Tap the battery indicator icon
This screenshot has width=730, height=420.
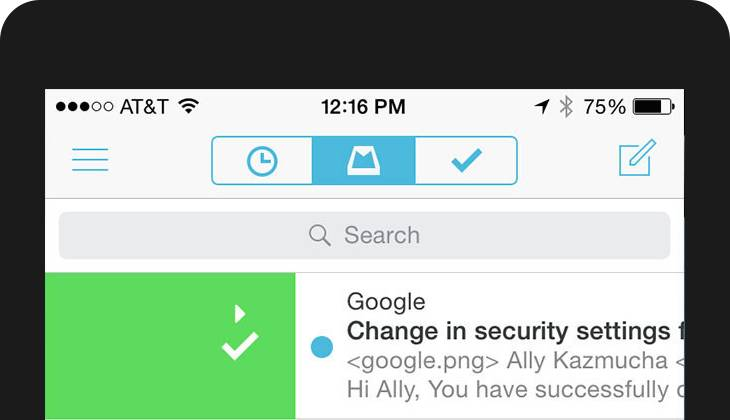pos(654,107)
